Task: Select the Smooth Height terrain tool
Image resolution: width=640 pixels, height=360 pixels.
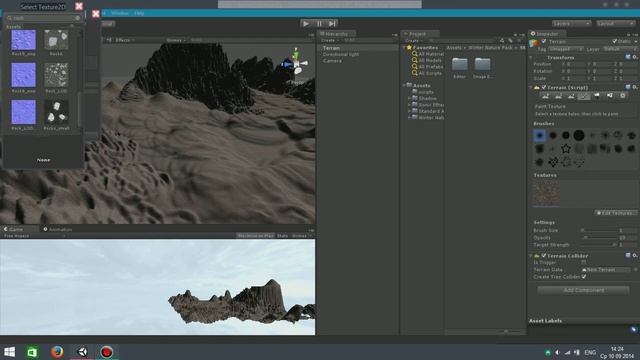Action: coord(571,96)
